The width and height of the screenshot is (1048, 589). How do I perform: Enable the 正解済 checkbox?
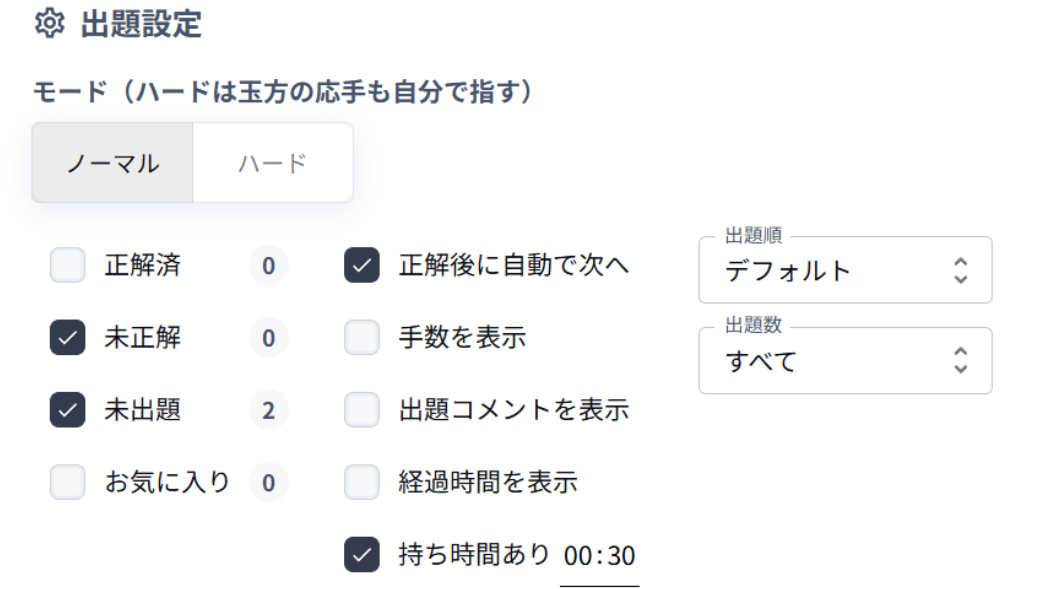click(x=68, y=265)
